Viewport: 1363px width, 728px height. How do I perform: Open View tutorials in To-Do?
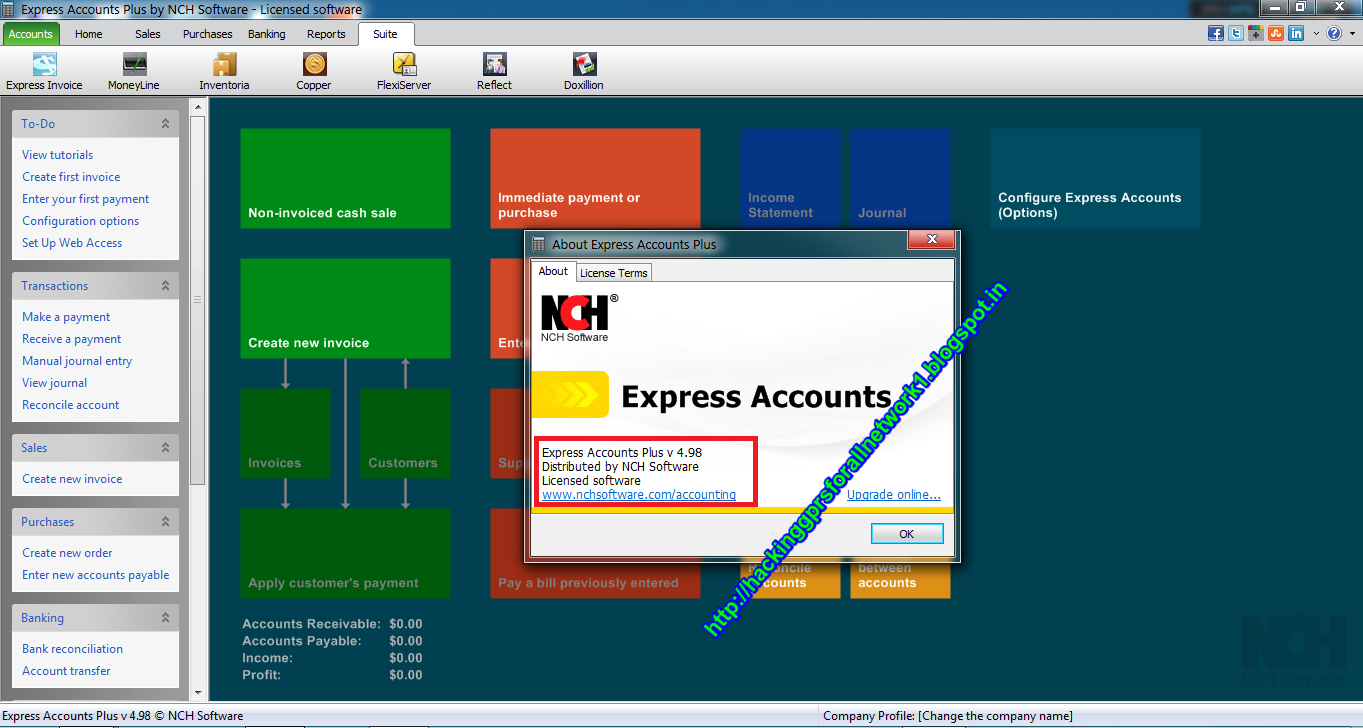[x=58, y=155]
